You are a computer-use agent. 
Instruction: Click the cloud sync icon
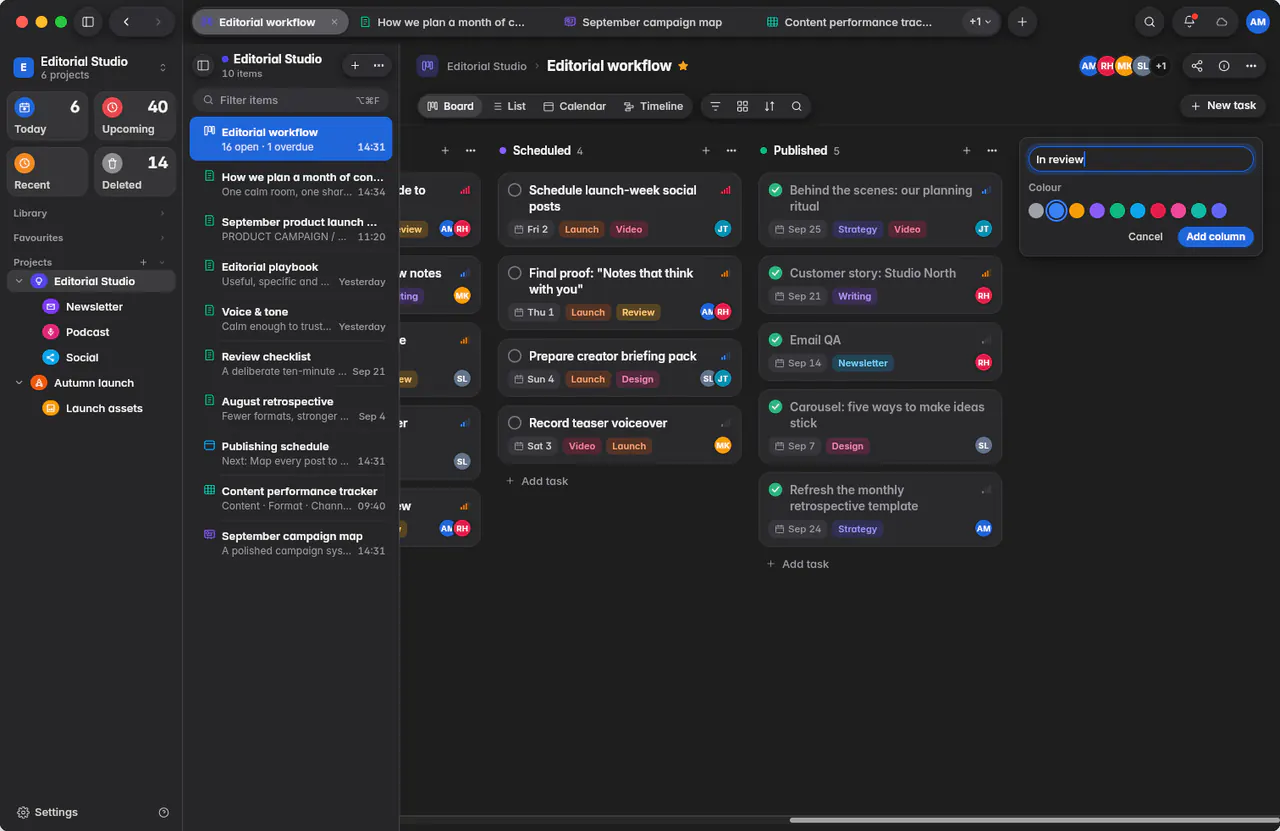click(x=1222, y=22)
